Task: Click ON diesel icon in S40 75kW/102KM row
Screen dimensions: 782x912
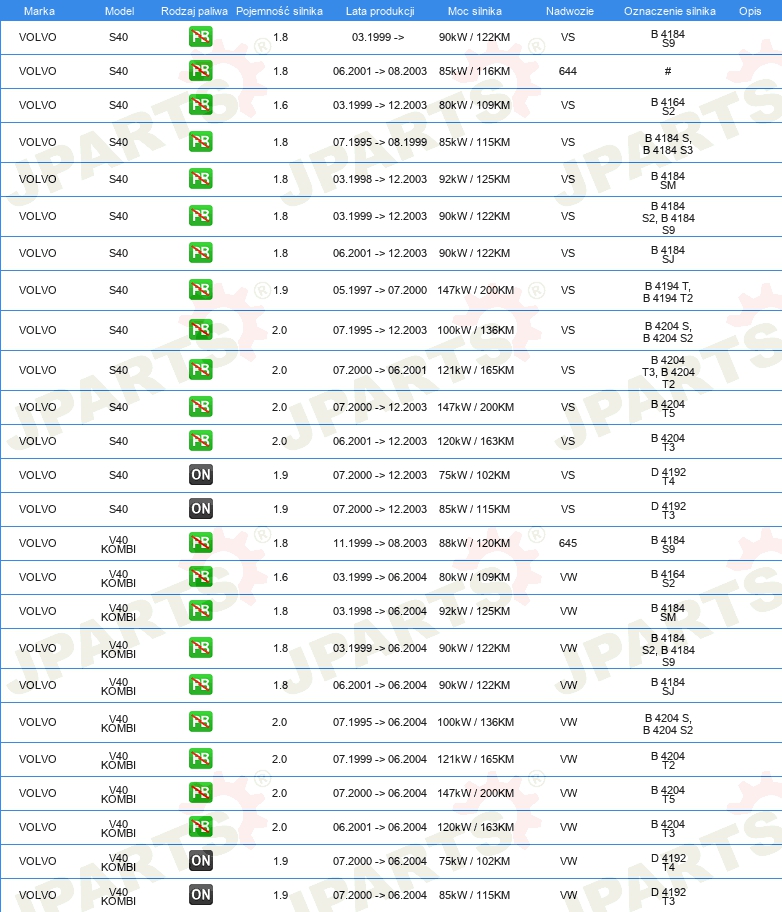Action: click(x=201, y=475)
